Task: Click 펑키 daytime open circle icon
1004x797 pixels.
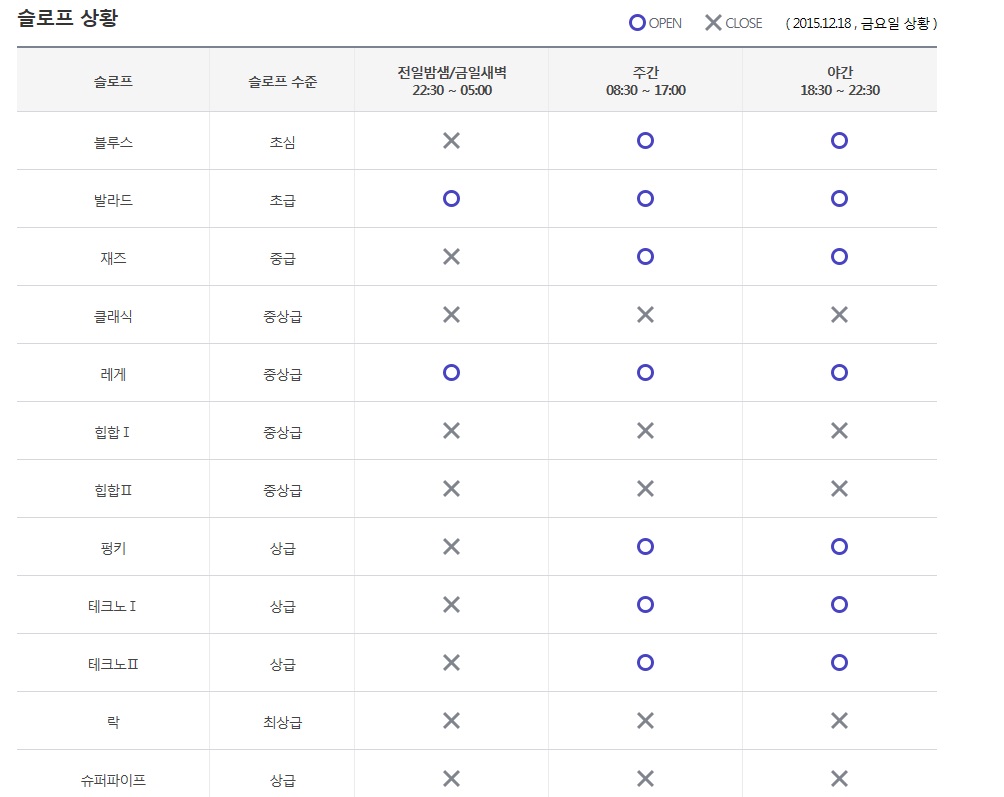Action: (645, 547)
